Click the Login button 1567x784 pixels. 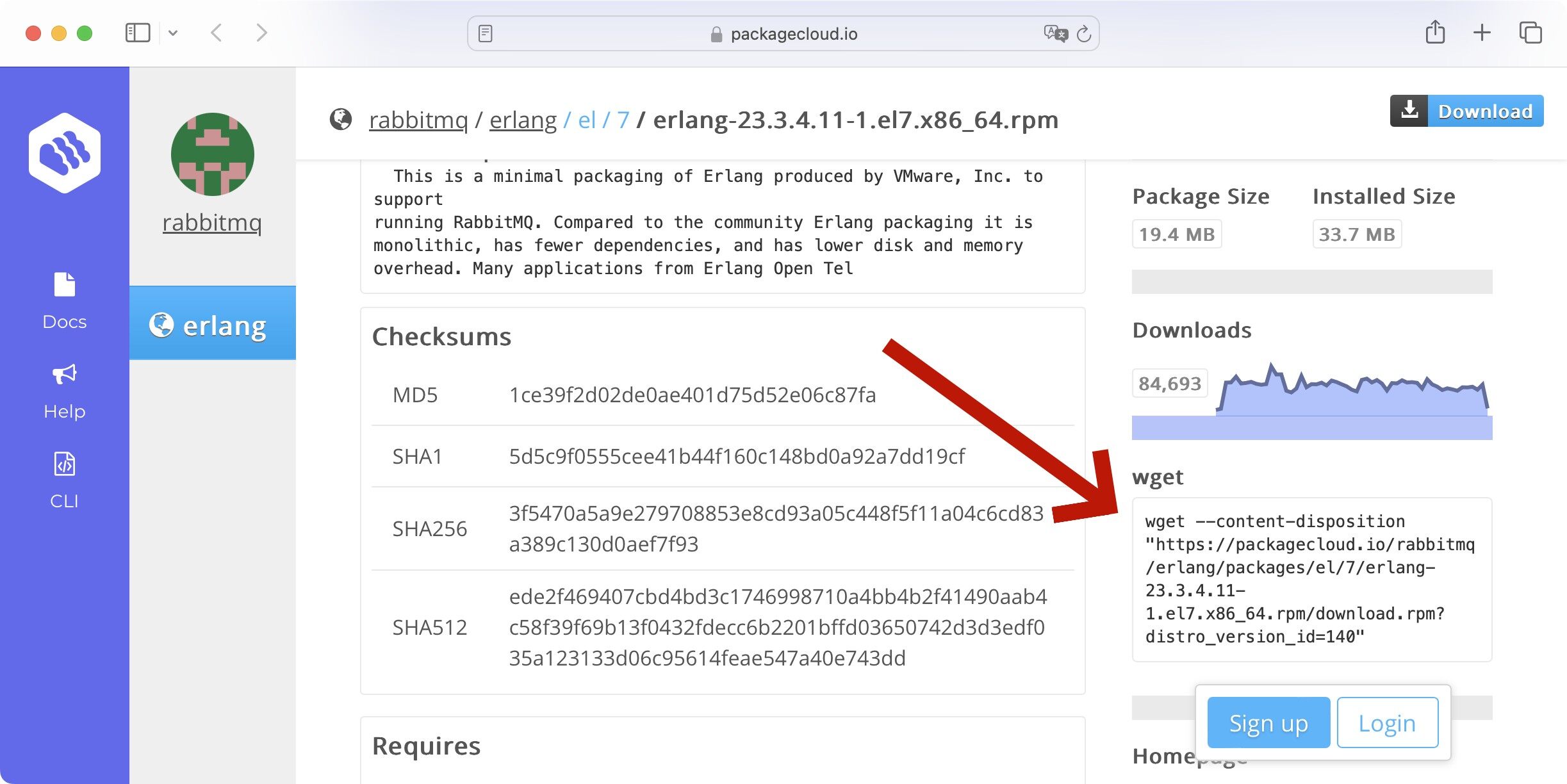[x=1387, y=723]
